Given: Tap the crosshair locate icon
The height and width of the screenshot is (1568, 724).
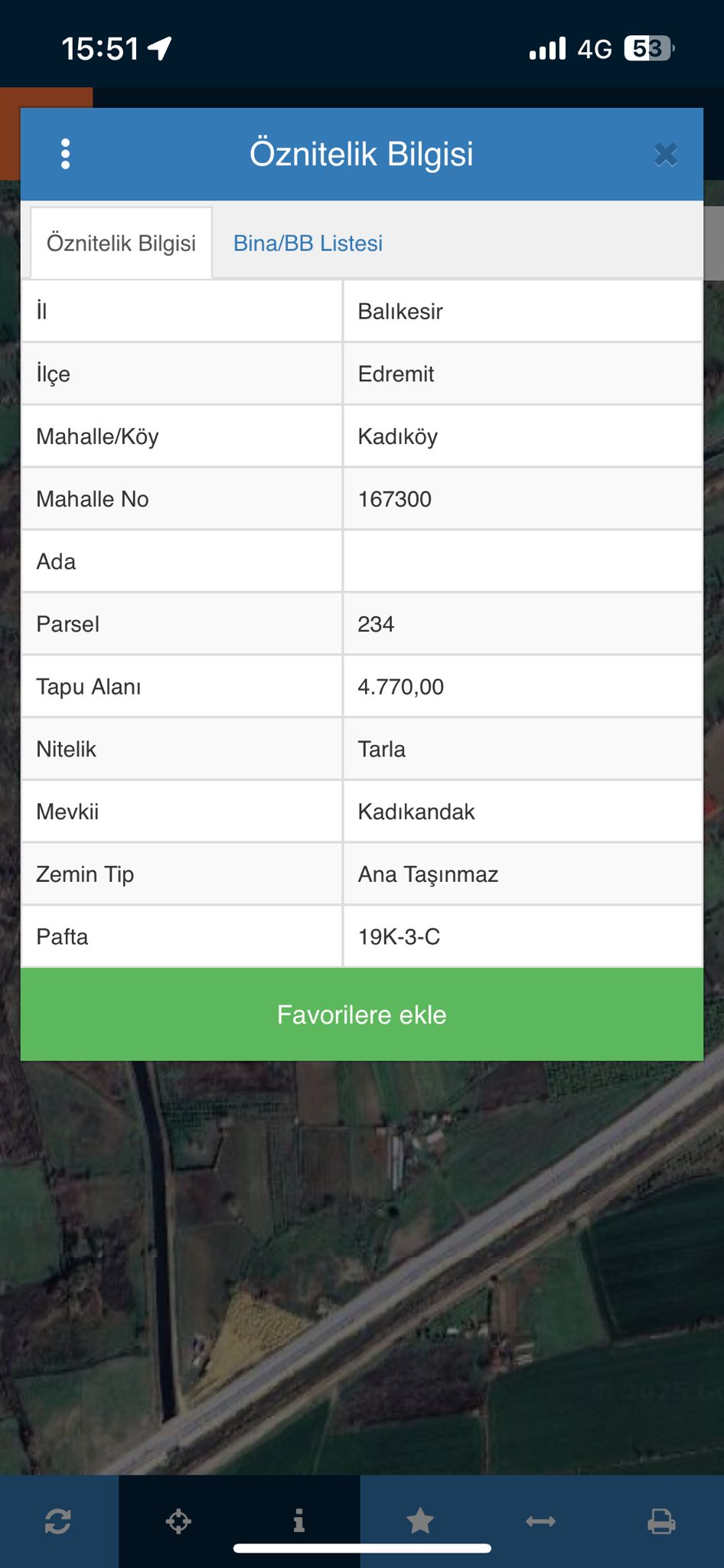Looking at the screenshot, I should click(178, 1521).
